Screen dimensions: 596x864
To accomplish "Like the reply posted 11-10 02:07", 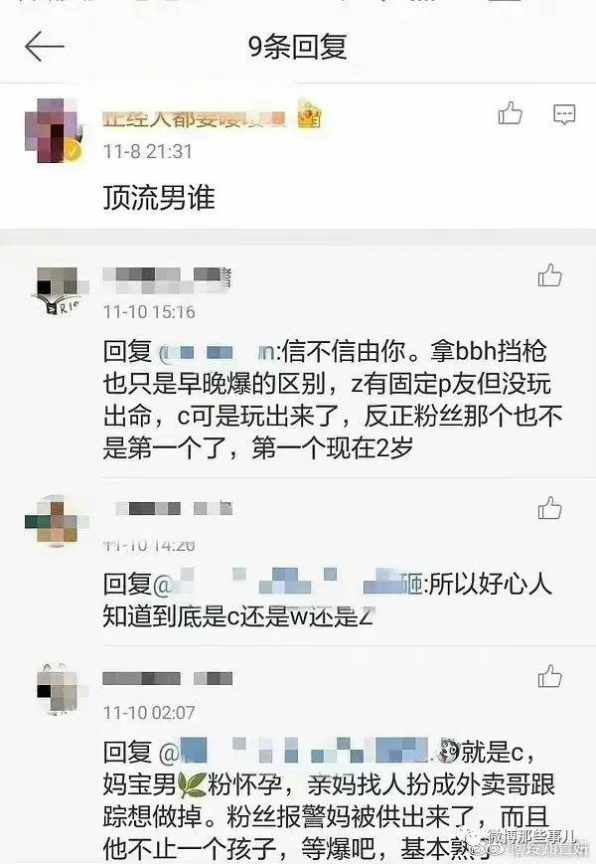I will (x=550, y=676).
